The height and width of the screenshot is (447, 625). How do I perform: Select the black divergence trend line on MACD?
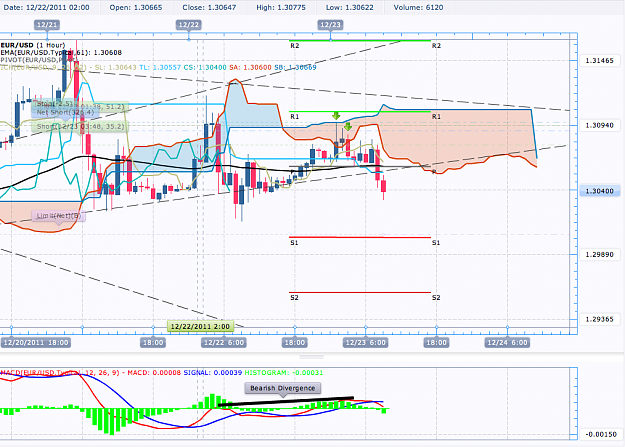coord(286,402)
